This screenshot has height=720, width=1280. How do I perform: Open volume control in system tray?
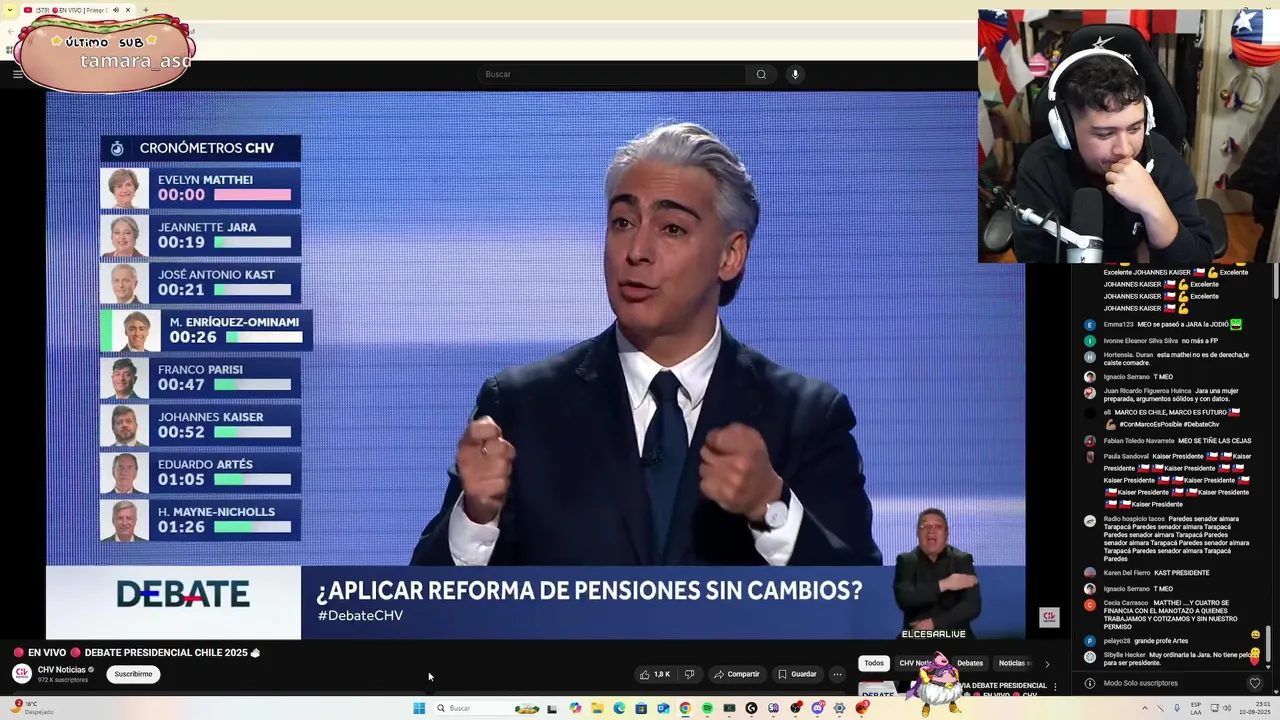(1227, 708)
